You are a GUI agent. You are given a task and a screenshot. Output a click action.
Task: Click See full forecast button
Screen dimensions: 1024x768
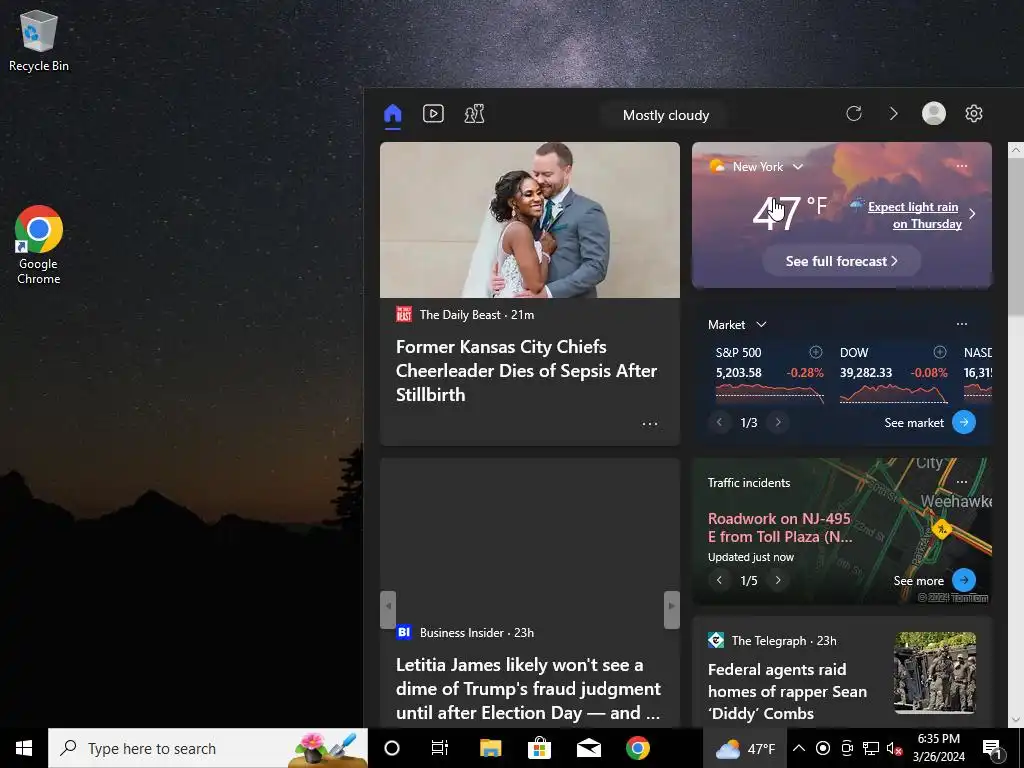pos(841,261)
